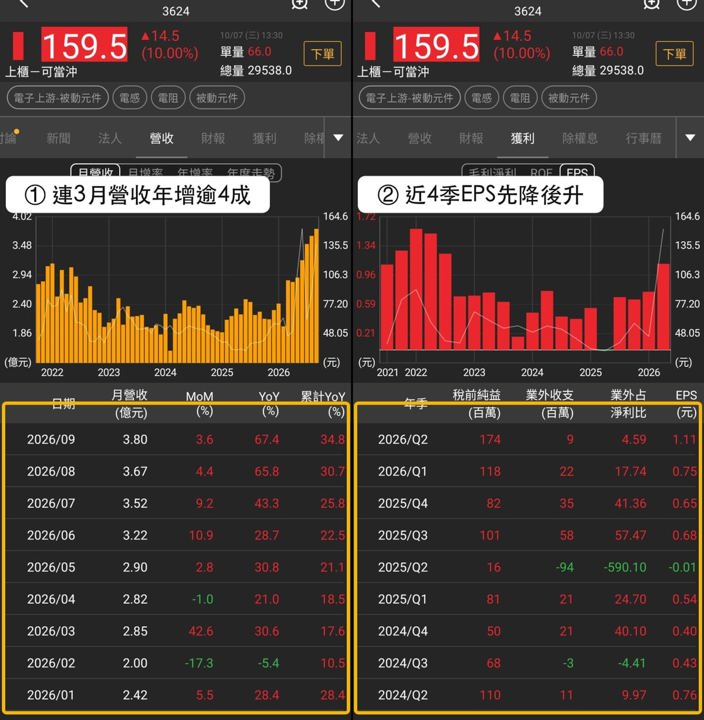Open search icon in right panel header

coord(651,4)
